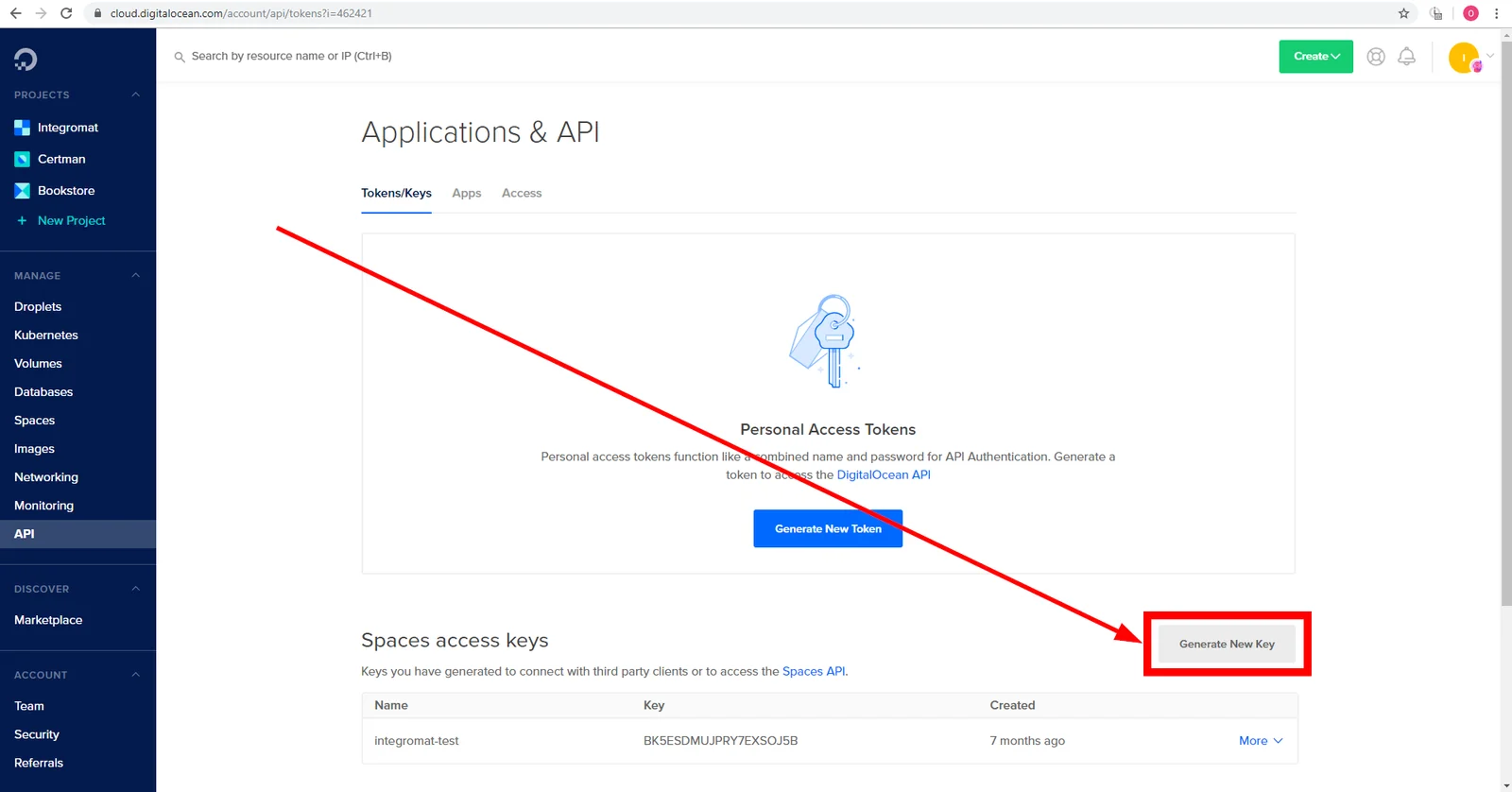1512x792 pixels.
Task: Go forward with the browser forward arrow
Action: pyautogui.click(x=41, y=13)
